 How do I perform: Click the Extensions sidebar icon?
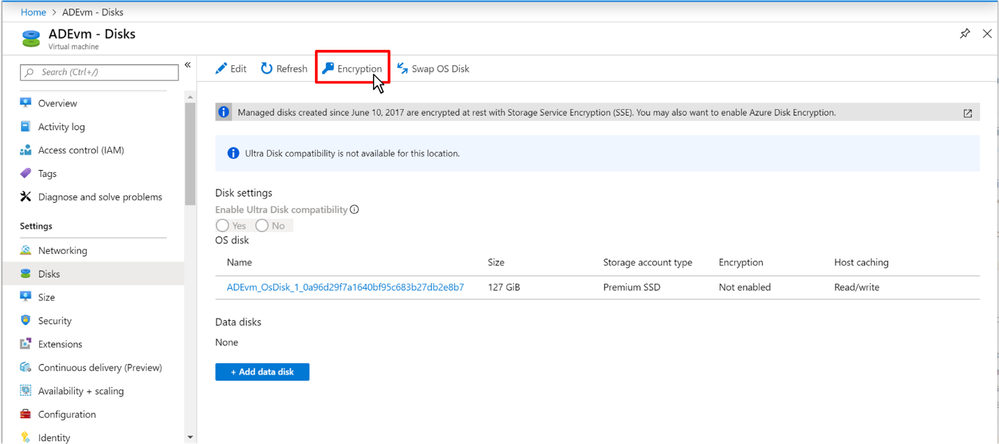pos(25,344)
